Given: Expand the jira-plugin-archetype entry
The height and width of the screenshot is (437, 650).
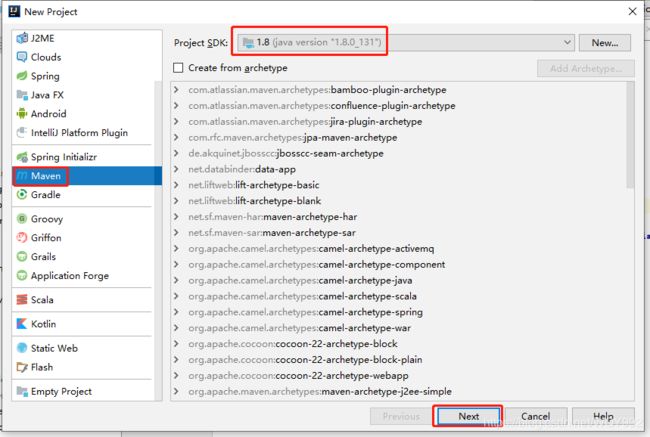Looking at the screenshot, I should click(176, 121).
